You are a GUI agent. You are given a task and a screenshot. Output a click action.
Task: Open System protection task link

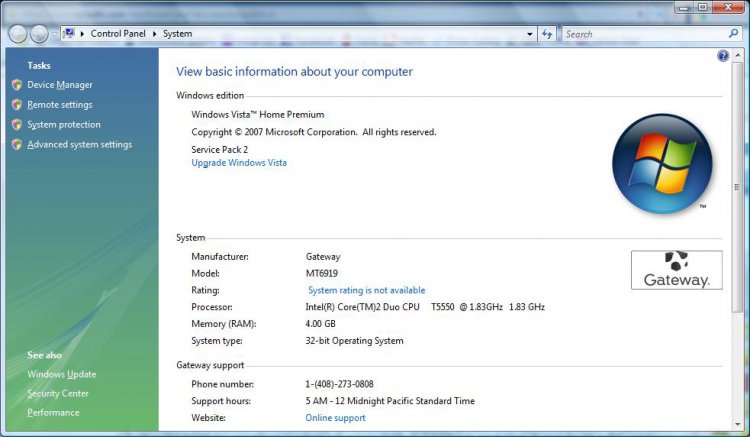64,124
